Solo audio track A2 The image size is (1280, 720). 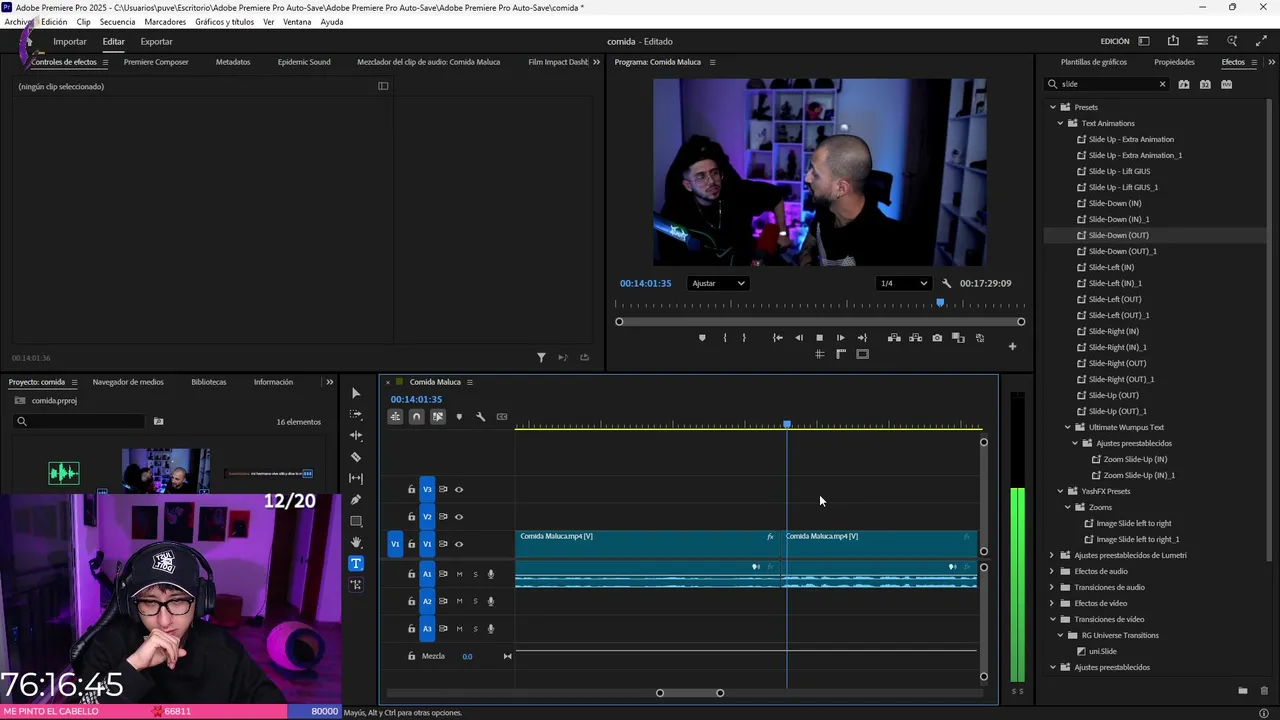[475, 601]
